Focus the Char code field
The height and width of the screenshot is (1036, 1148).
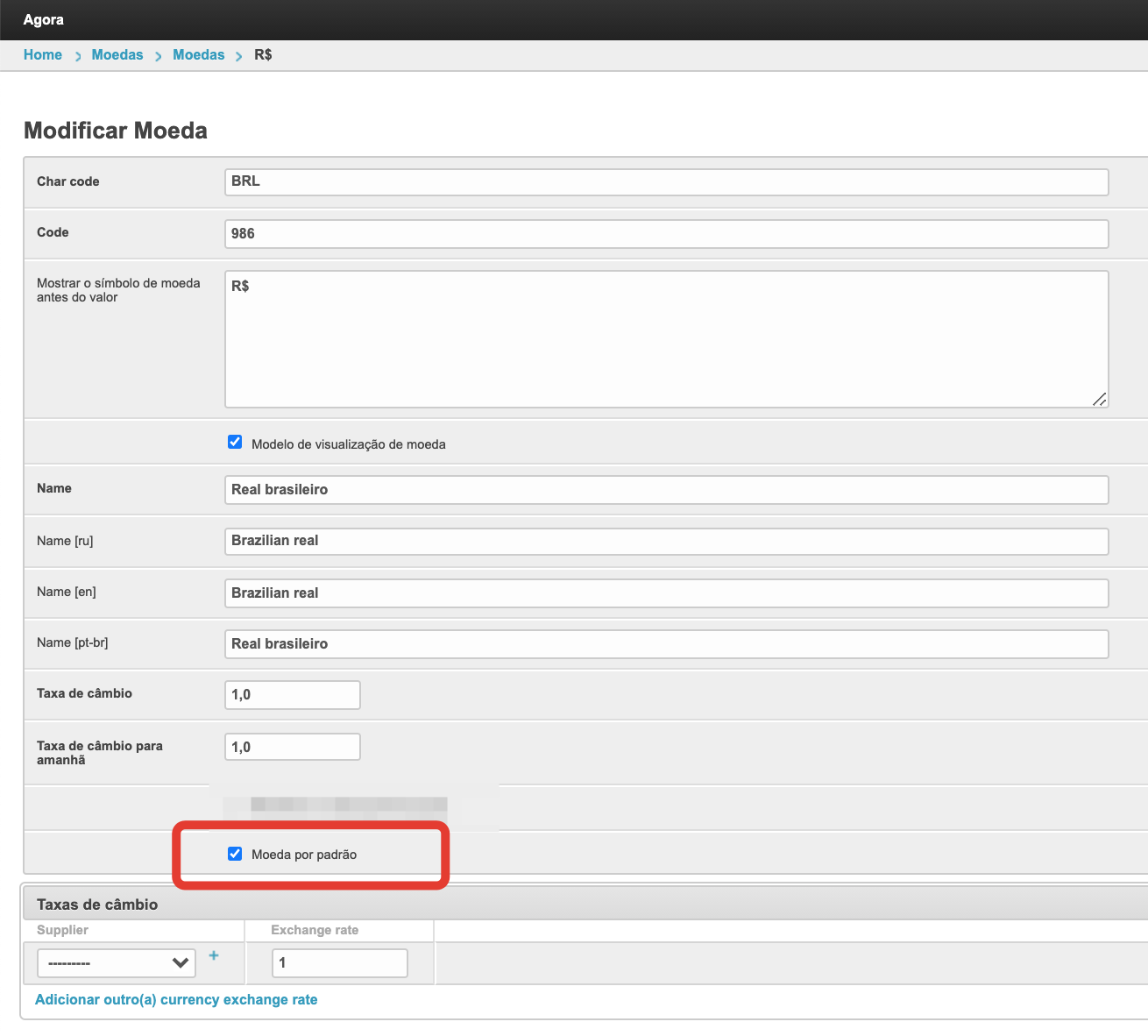pos(666,182)
